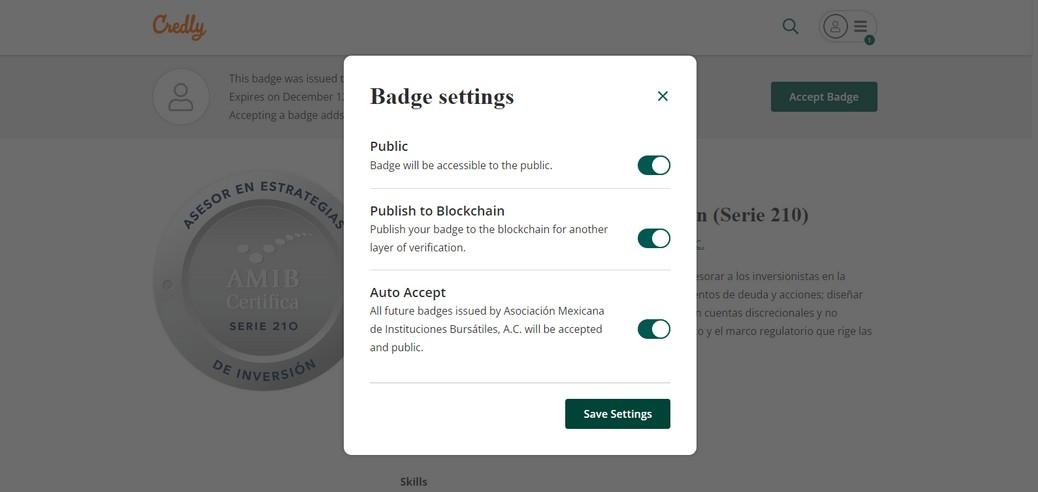Click the recipient avatar placeholder in banner

tap(181, 97)
